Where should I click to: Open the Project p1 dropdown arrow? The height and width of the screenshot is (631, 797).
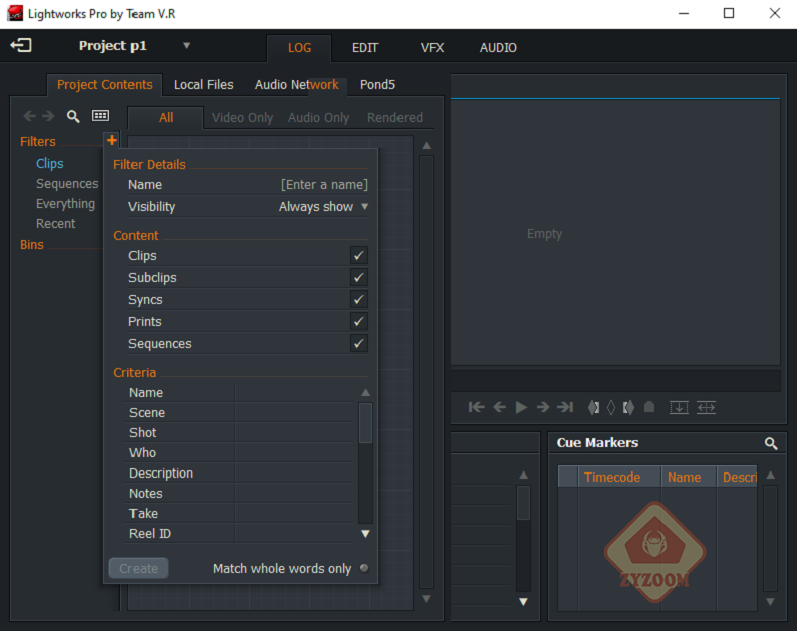coord(187,45)
